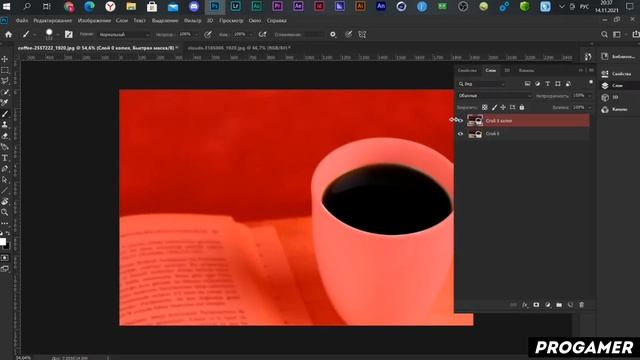The width and height of the screenshot is (640, 360).
Task: Click the smoothing options gear icon
Action: click(x=333, y=35)
